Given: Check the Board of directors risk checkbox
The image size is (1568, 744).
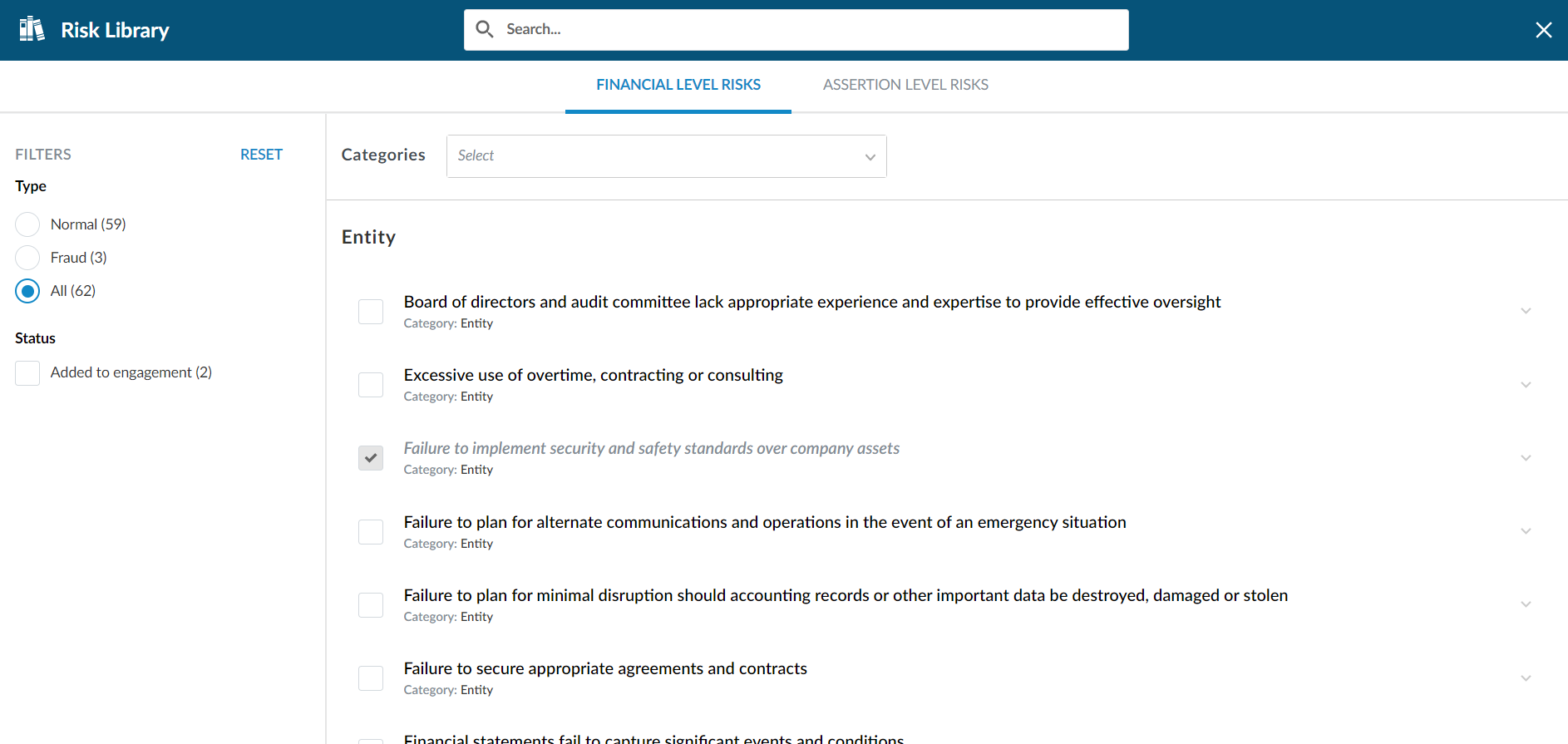Looking at the screenshot, I should point(371,312).
